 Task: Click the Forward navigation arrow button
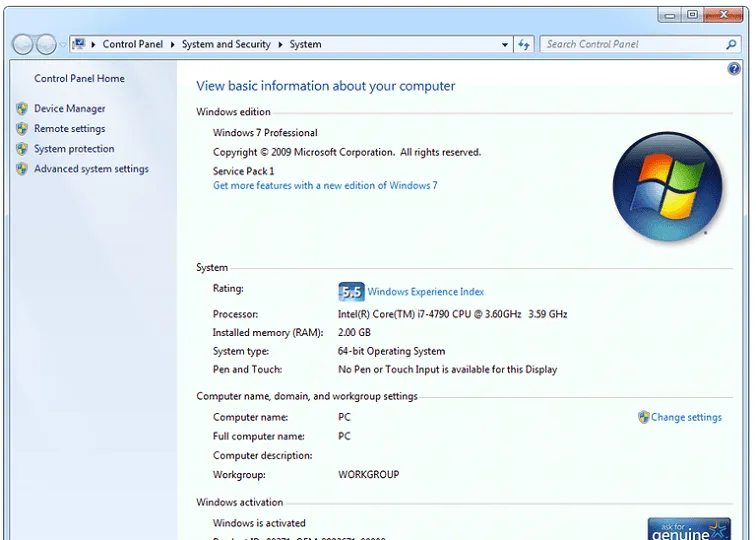click(x=46, y=45)
